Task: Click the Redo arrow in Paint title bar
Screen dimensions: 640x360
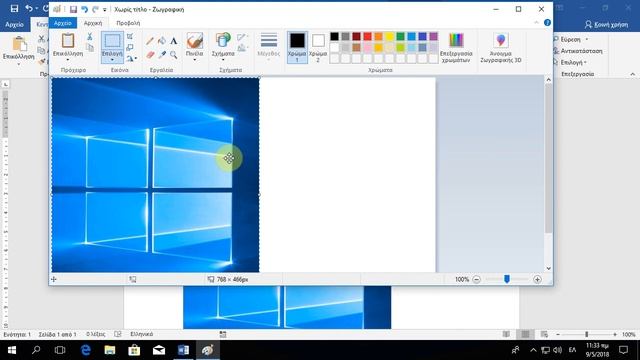Action: 95,9
